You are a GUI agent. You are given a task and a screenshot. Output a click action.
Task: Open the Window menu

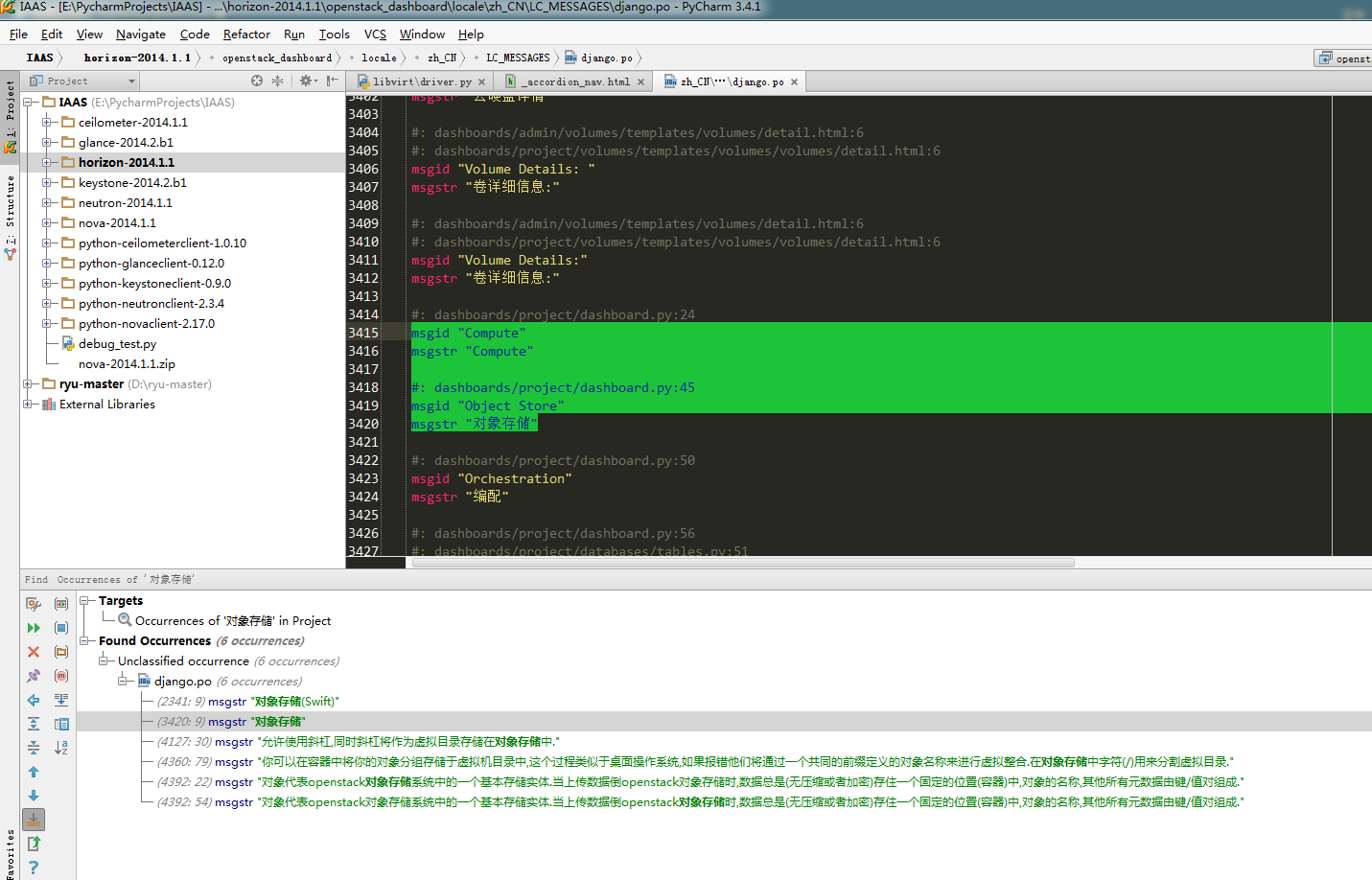click(422, 34)
